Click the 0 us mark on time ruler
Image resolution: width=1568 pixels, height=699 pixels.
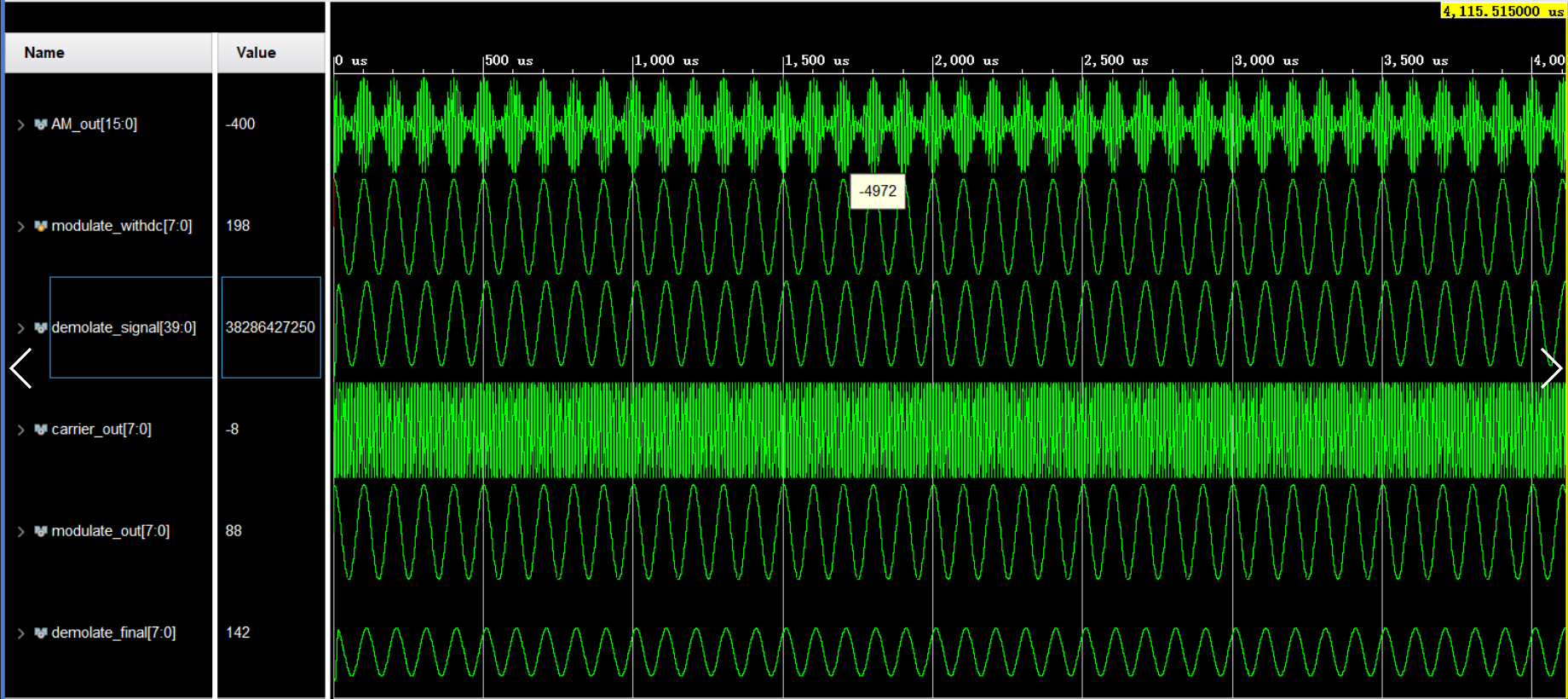(x=351, y=61)
